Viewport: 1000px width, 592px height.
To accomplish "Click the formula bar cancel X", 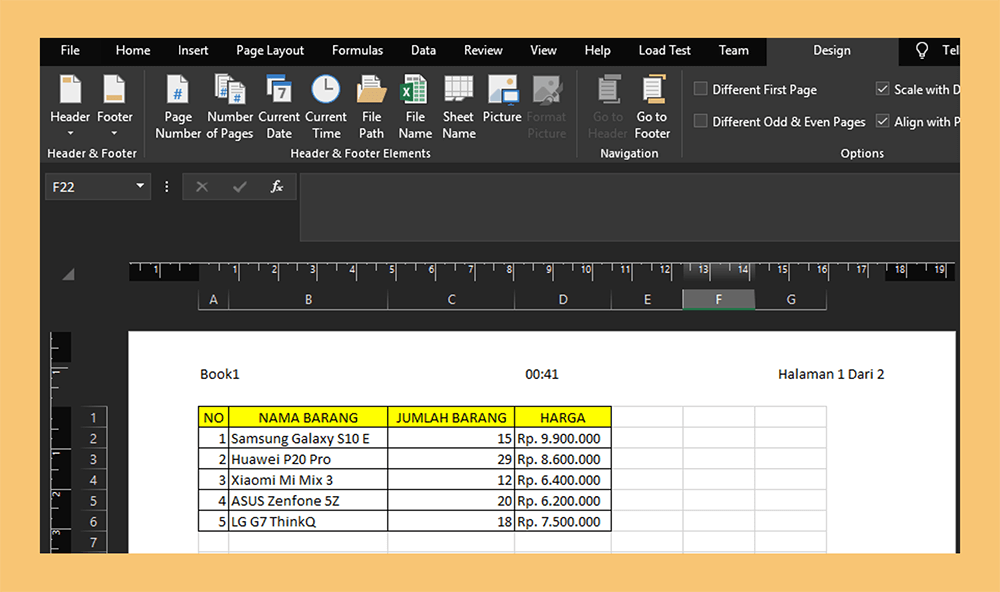I will (202, 187).
